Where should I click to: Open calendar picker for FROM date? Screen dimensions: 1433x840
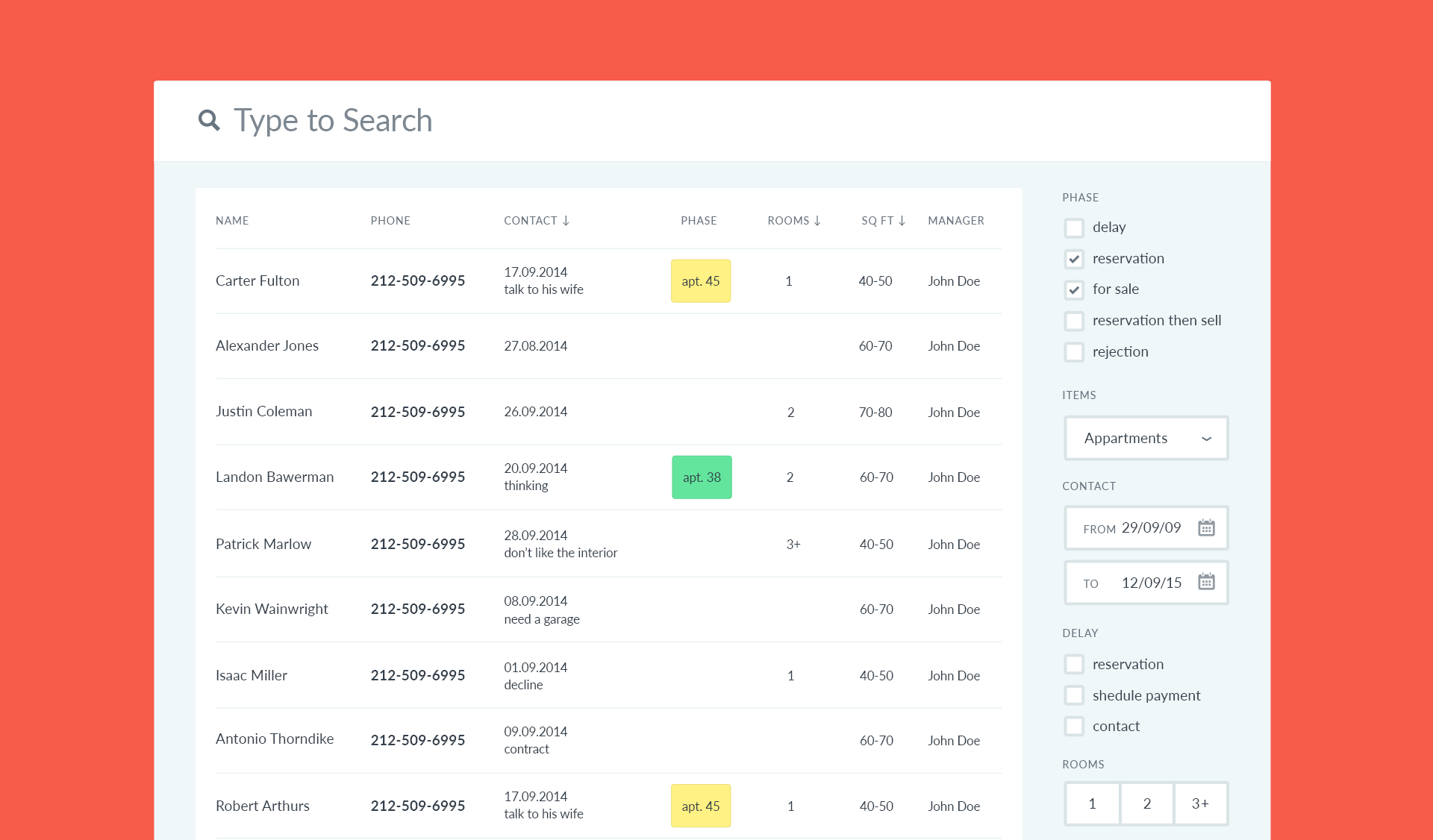pyautogui.click(x=1206, y=527)
